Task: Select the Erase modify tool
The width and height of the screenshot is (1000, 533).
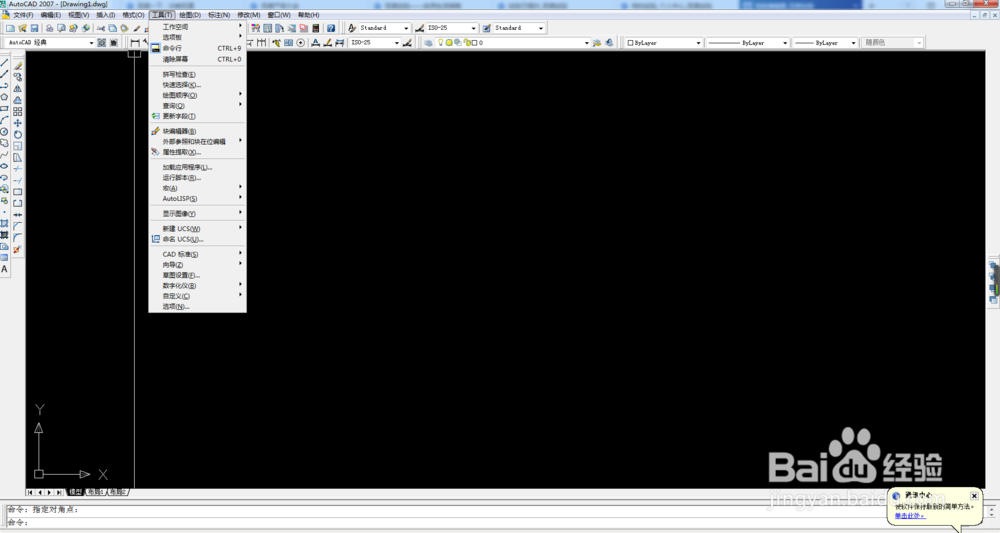Action: click(18, 66)
